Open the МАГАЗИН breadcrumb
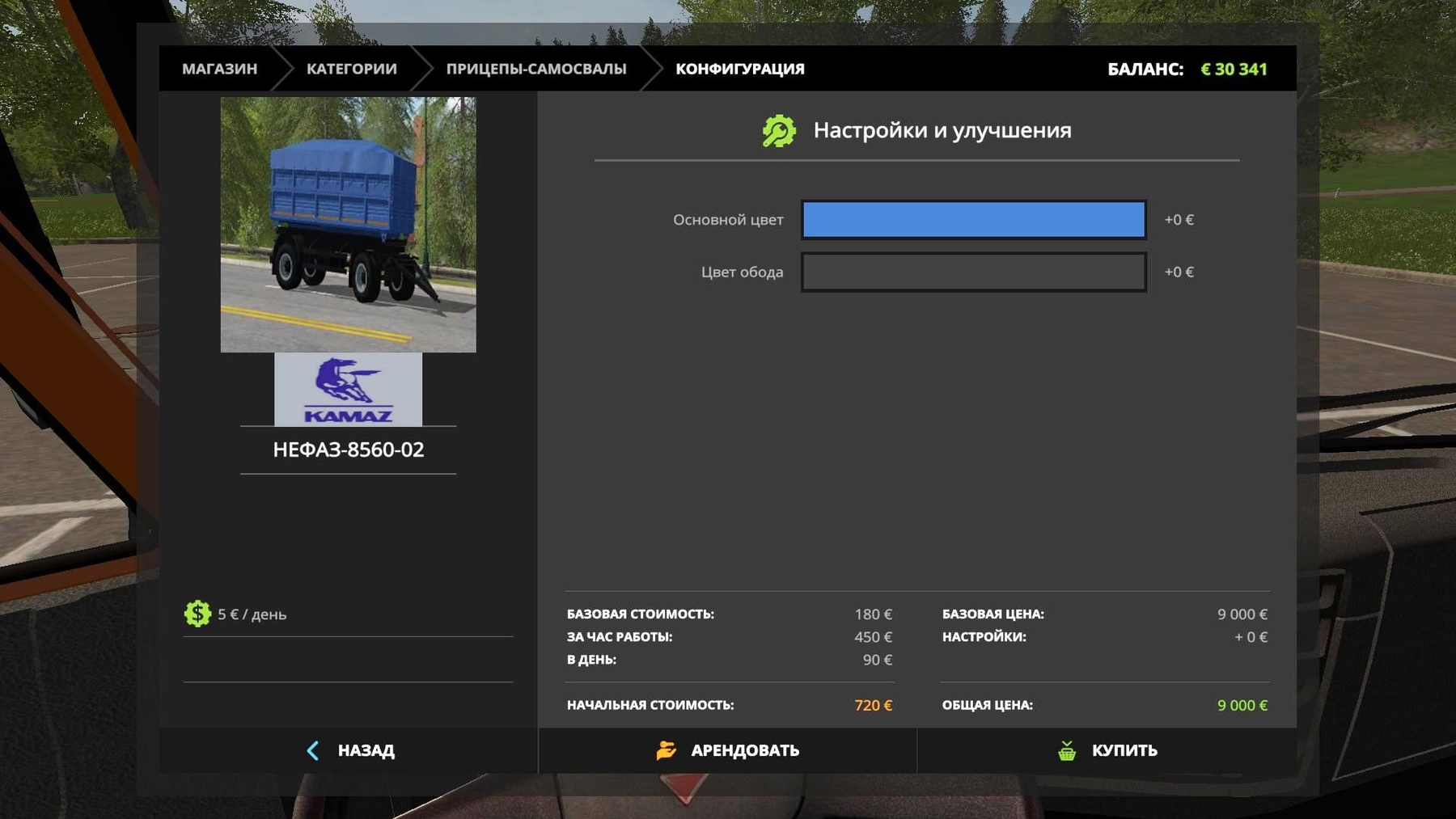The width and height of the screenshot is (1456, 819). click(x=219, y=69)
